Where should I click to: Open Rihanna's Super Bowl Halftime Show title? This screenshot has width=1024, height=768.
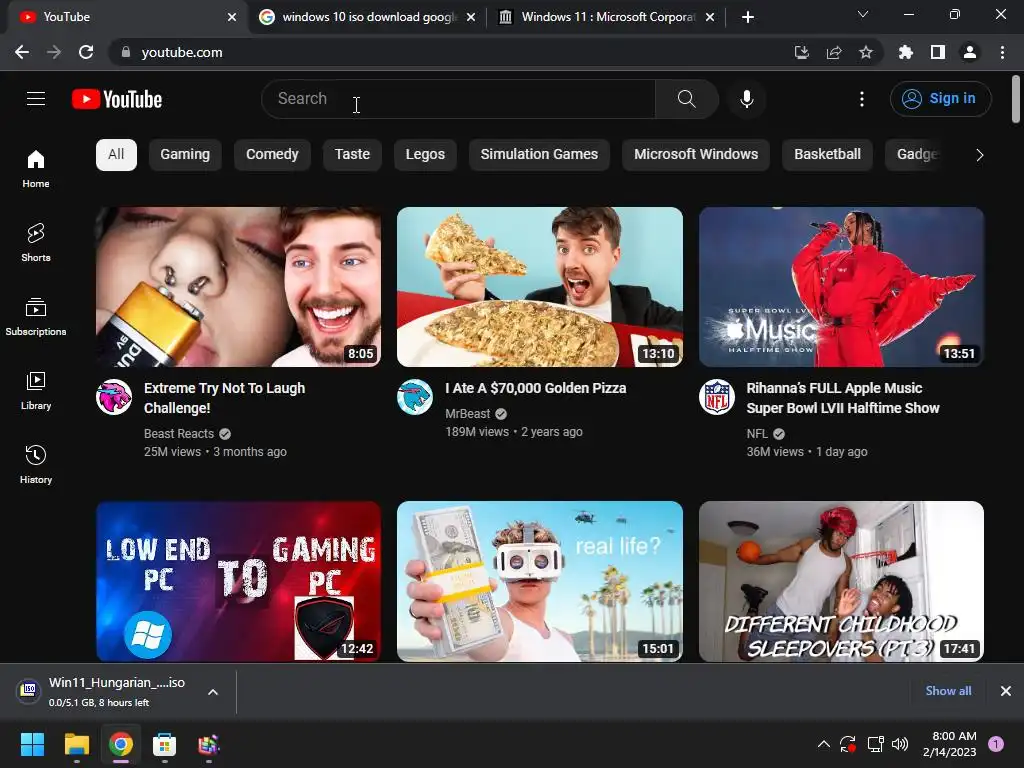click(x=843, y=398)
